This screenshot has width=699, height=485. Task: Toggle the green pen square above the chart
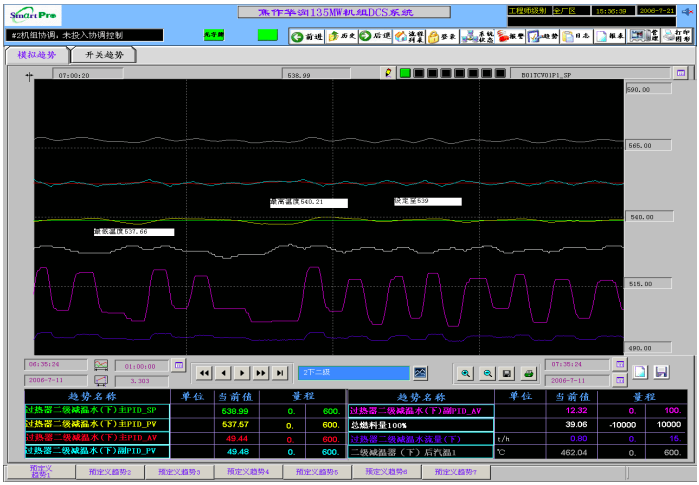(x=405, y=73)
